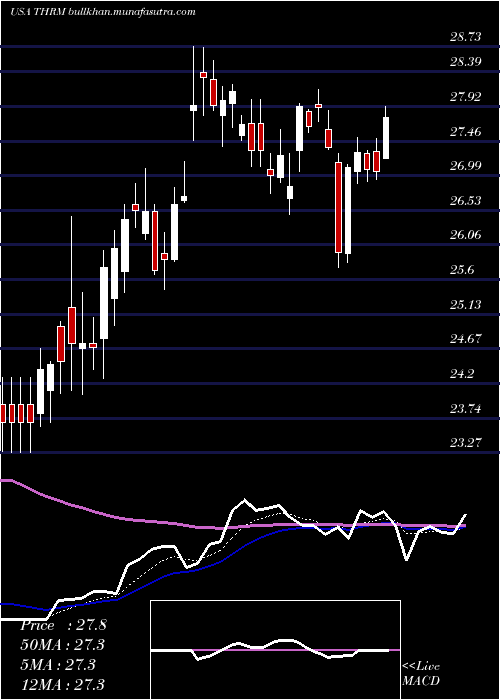Click the 27.92 price axis label
The width and height of the screenshot is (500, 700).
[466, 96]
